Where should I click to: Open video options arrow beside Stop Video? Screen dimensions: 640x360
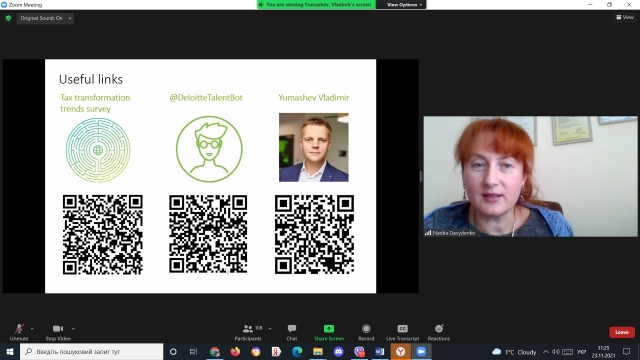pos(73,329)
